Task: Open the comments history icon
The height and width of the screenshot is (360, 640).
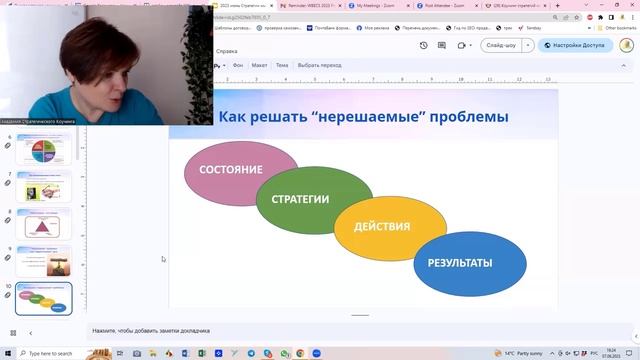Action: coord(442,45)
